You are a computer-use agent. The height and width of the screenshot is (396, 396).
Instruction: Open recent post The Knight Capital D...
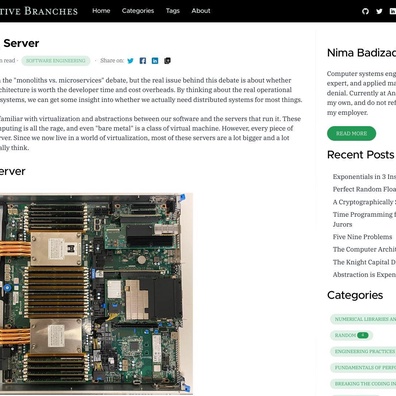(364, 262)
